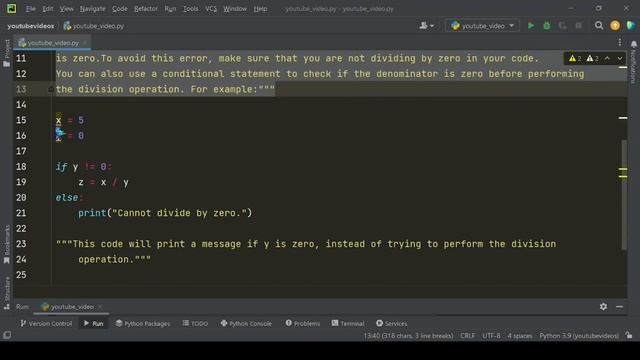The image size is (640, 360).
Task: Open the Structure sidebar panel
Action: [7, 293]
